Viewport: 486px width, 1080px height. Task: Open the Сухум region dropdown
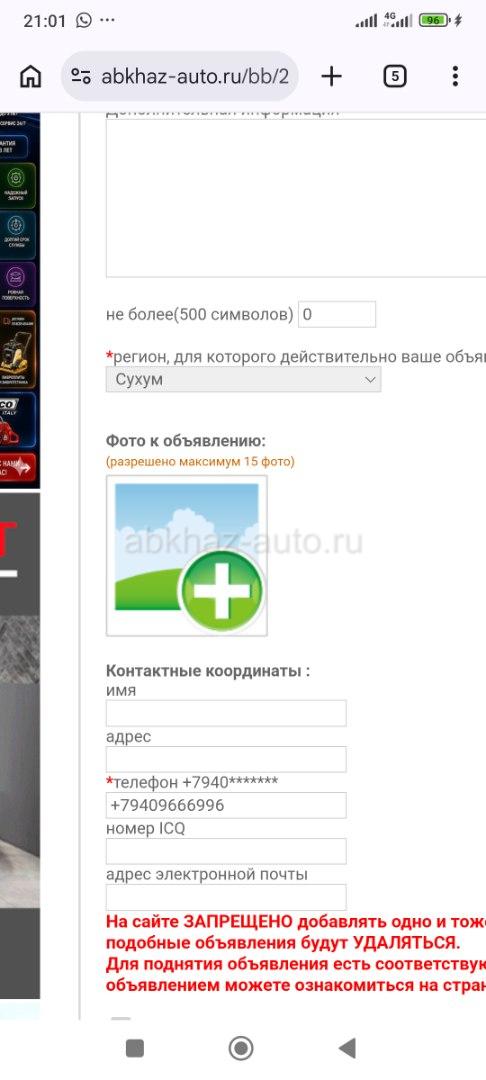(243, 380)
